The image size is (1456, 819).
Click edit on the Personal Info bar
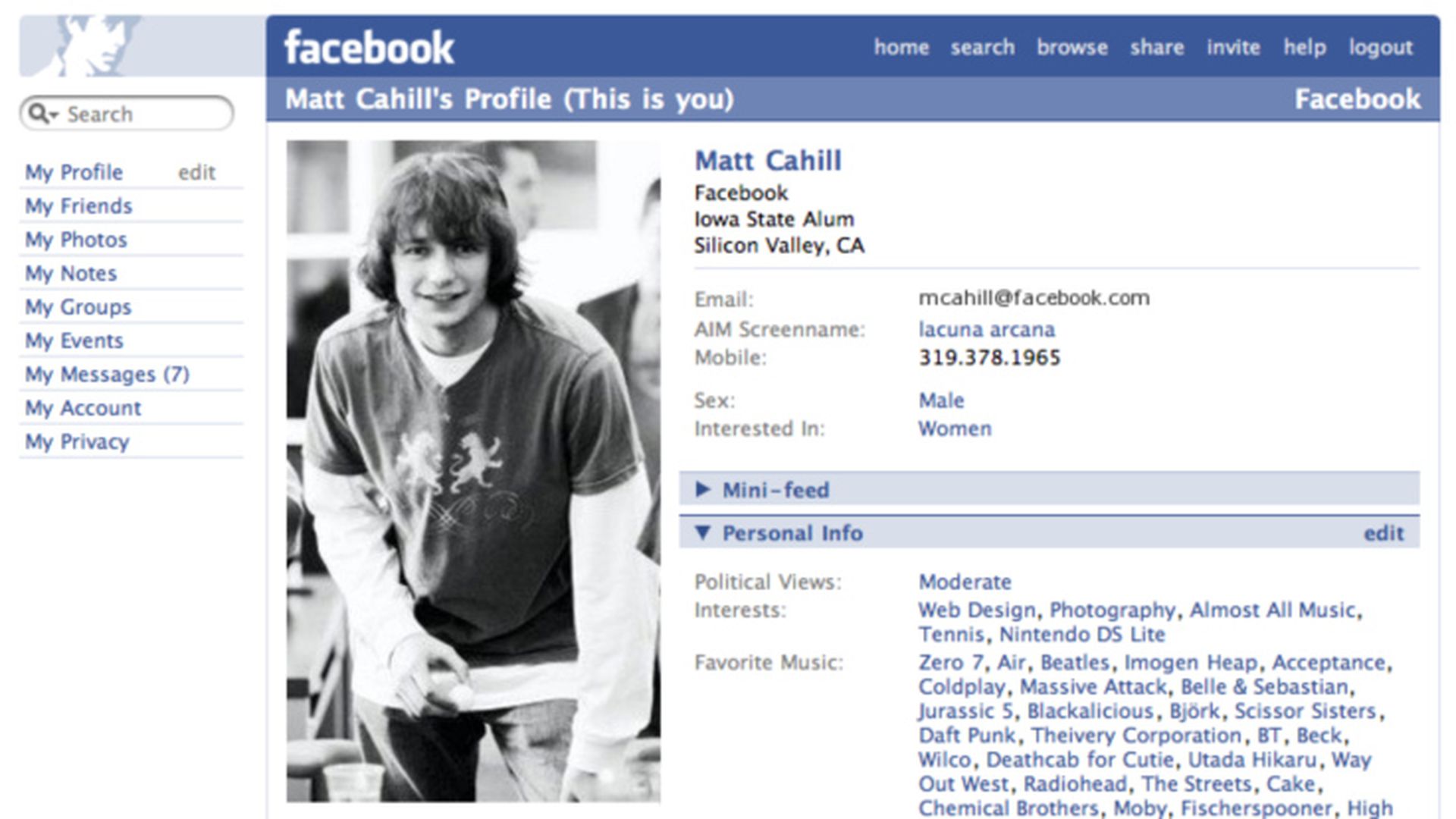coord(1383,534)
